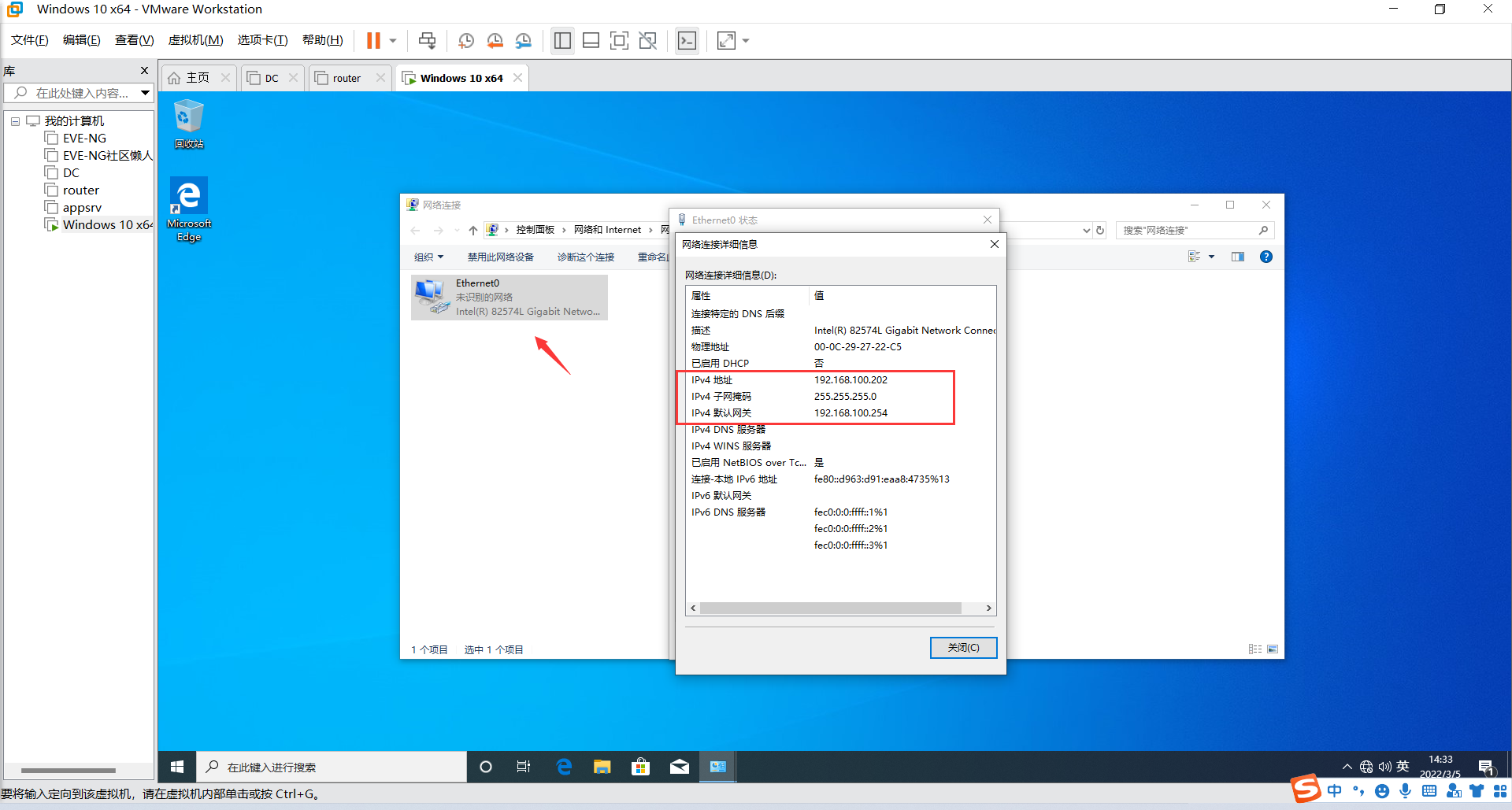This screenshot has width=1512, height=810.
Task: Open the 选项卡(T) menu
Action: click(x=263, y=40)
